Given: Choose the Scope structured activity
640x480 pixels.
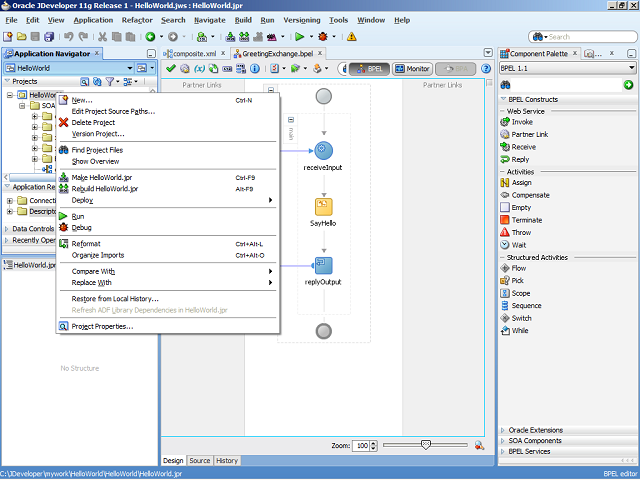Looking at the screenshot, I should (521, 293).
